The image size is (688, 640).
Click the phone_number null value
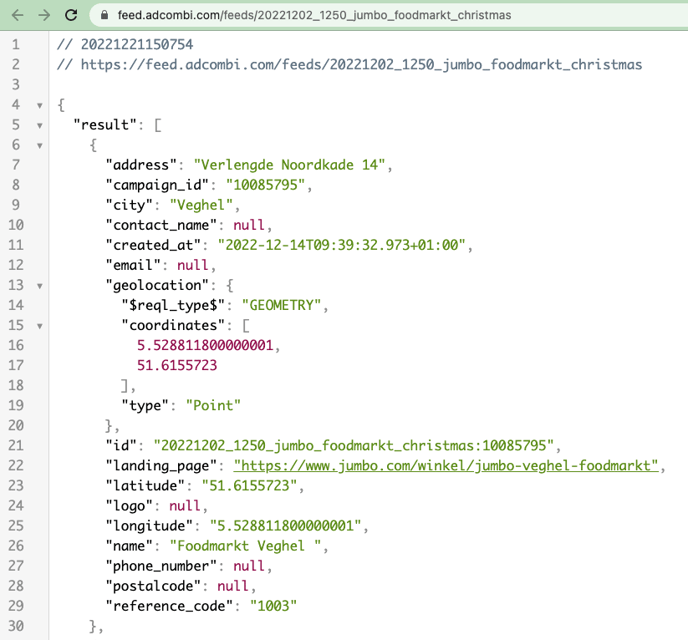249,565
